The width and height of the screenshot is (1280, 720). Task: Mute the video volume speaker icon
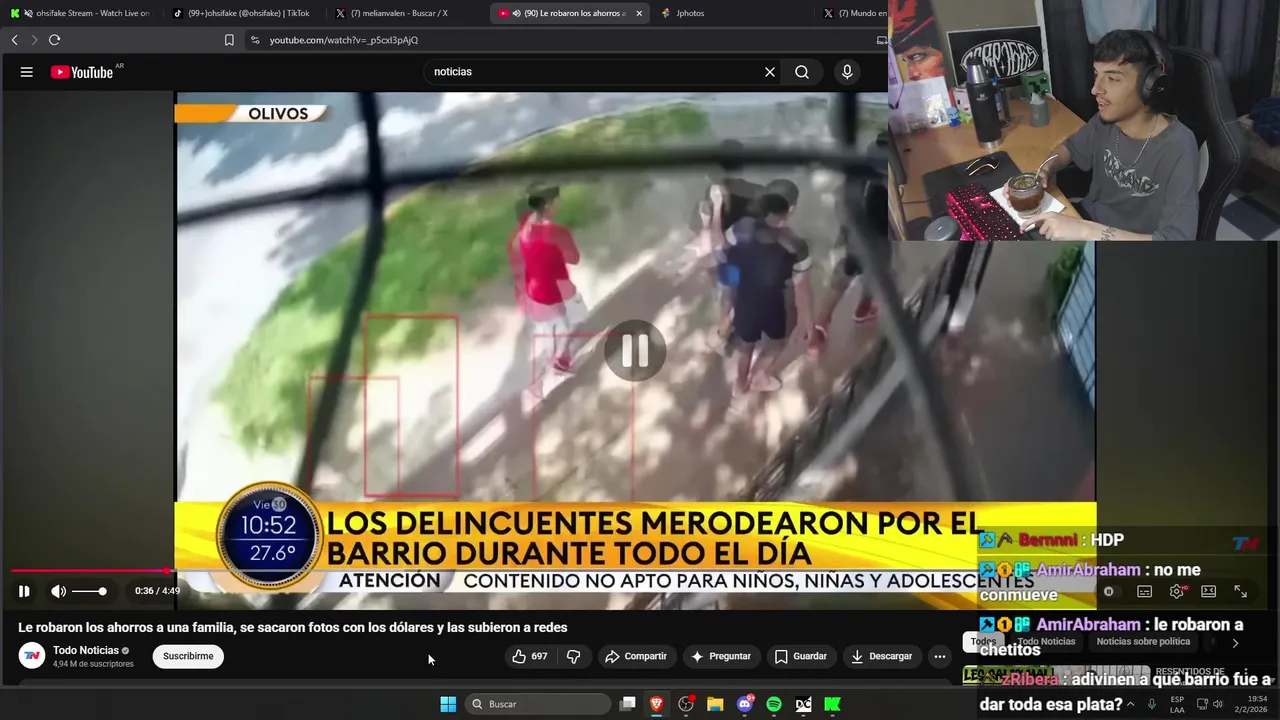click(x=59, y=591)
